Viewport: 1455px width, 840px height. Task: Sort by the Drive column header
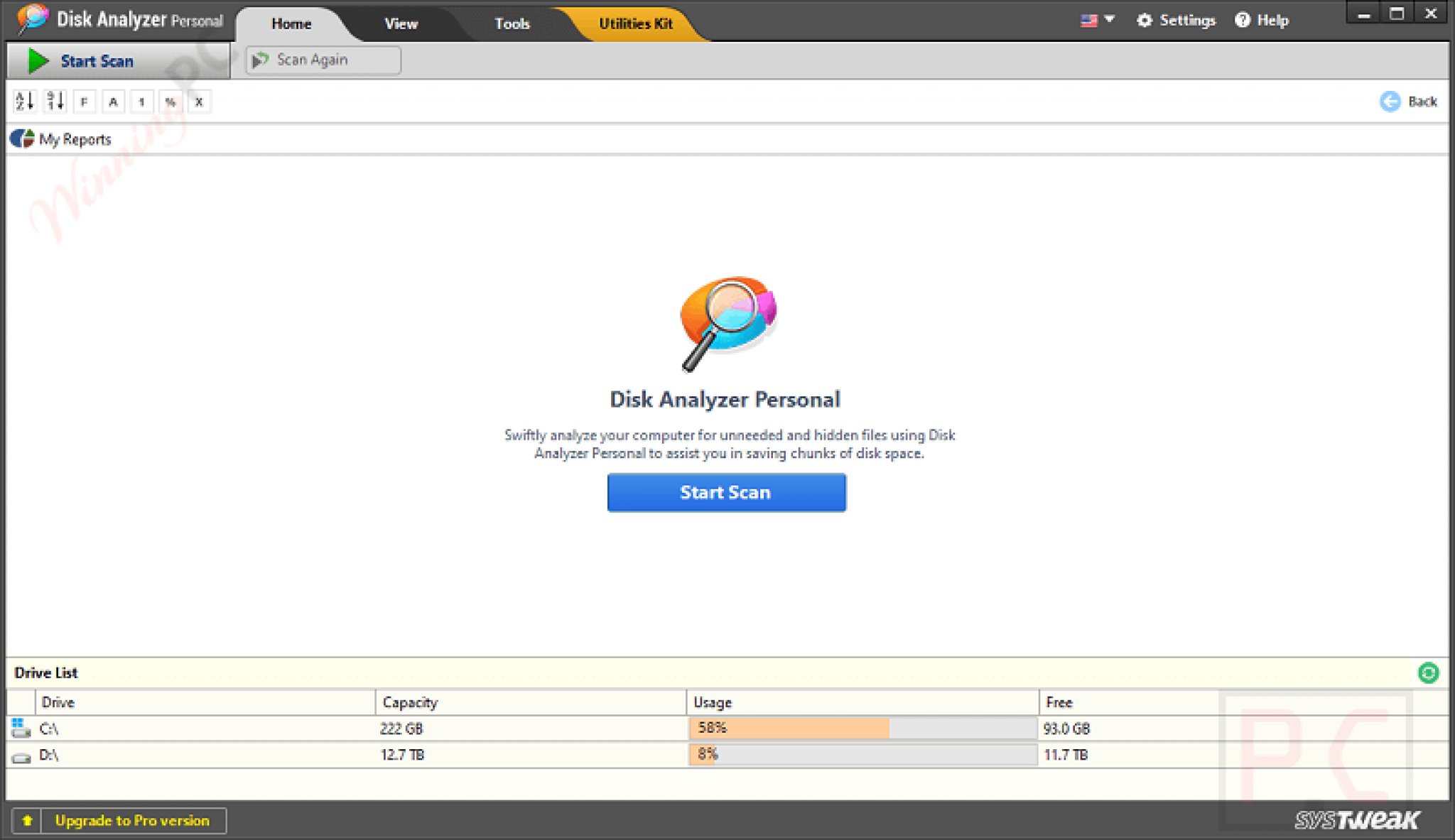click(205, 702)
